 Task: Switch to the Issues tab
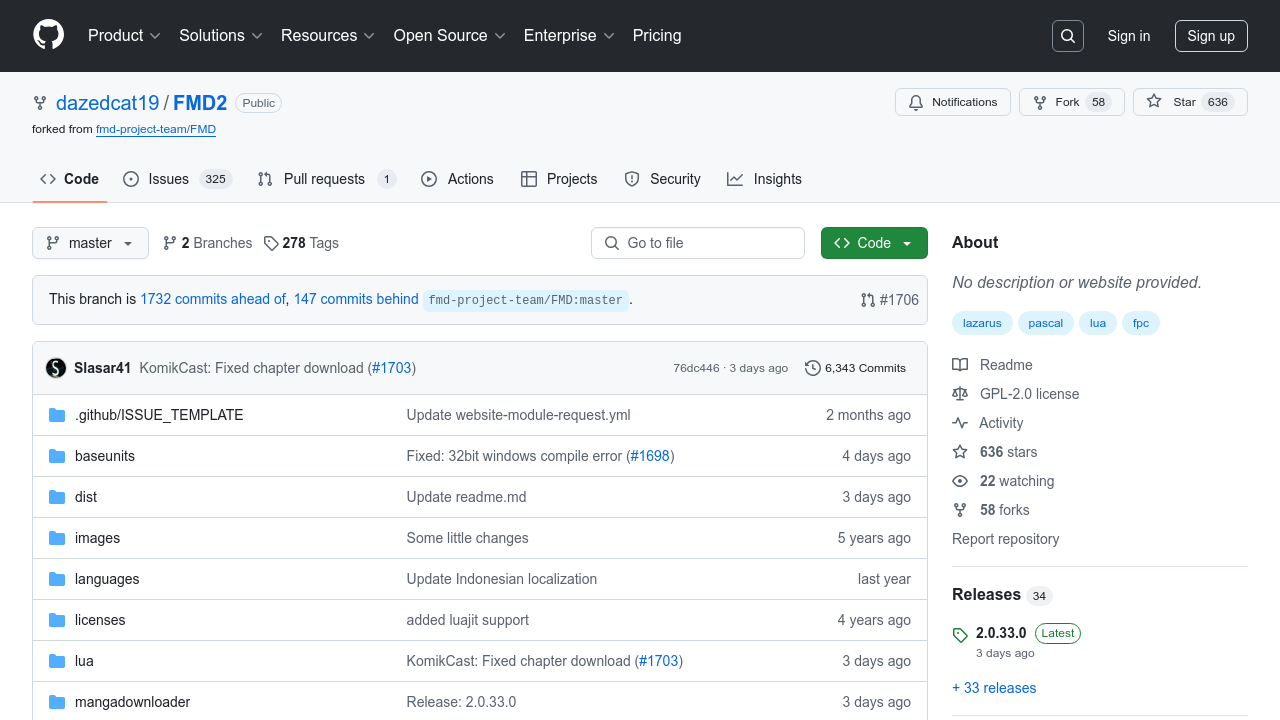(x=177, y=179)
